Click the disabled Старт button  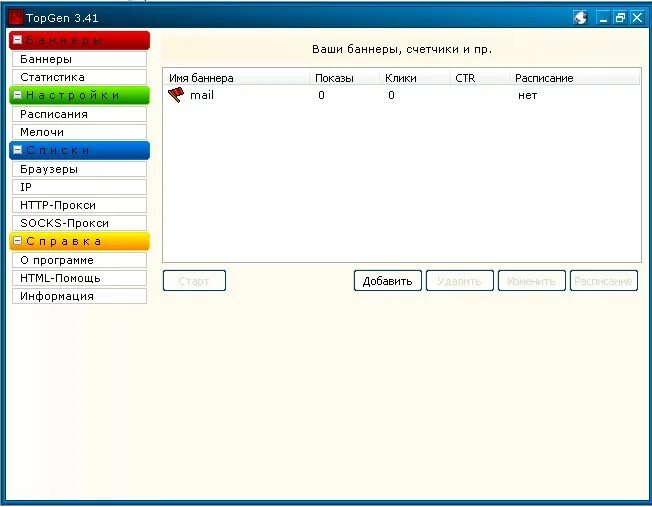pyautogui.click(x=194, y=281)
